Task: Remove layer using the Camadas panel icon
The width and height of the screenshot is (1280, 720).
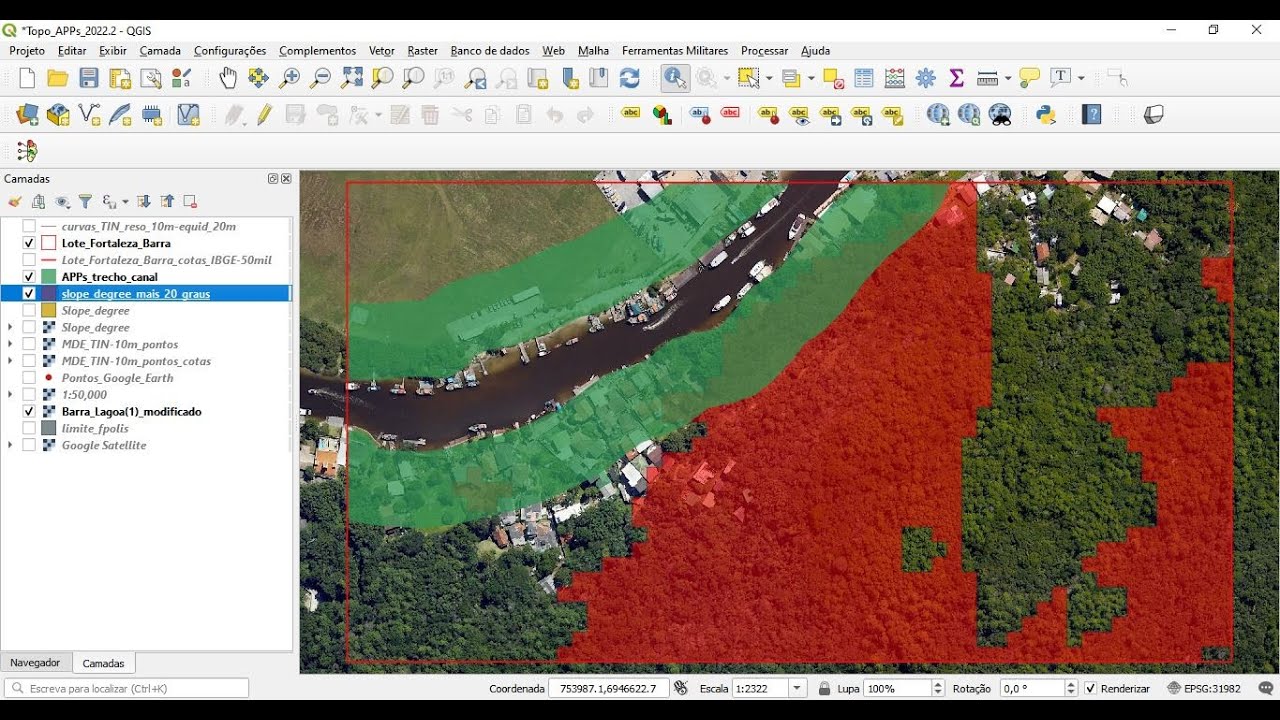Action: coord(190,202)
